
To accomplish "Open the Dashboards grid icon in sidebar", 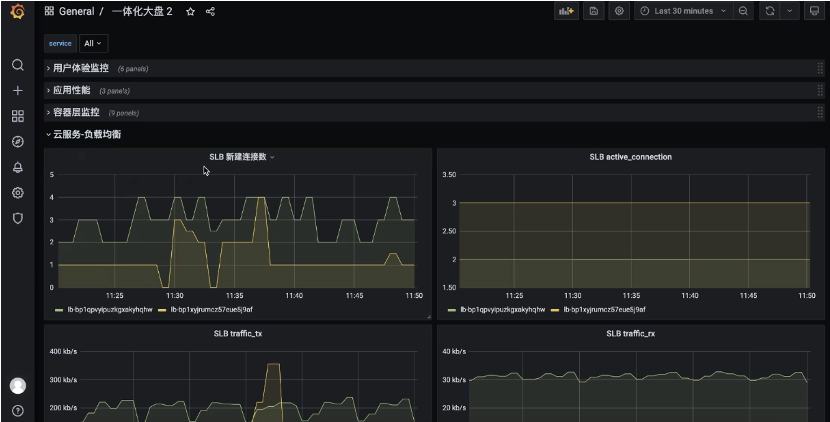I will (x=17, y=116).
